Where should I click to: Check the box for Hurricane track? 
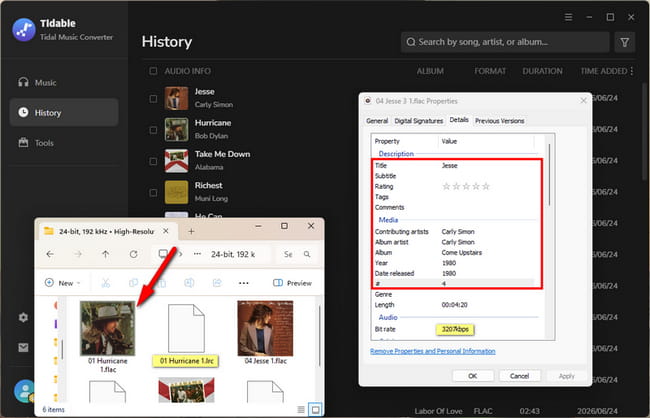[153, 130]
